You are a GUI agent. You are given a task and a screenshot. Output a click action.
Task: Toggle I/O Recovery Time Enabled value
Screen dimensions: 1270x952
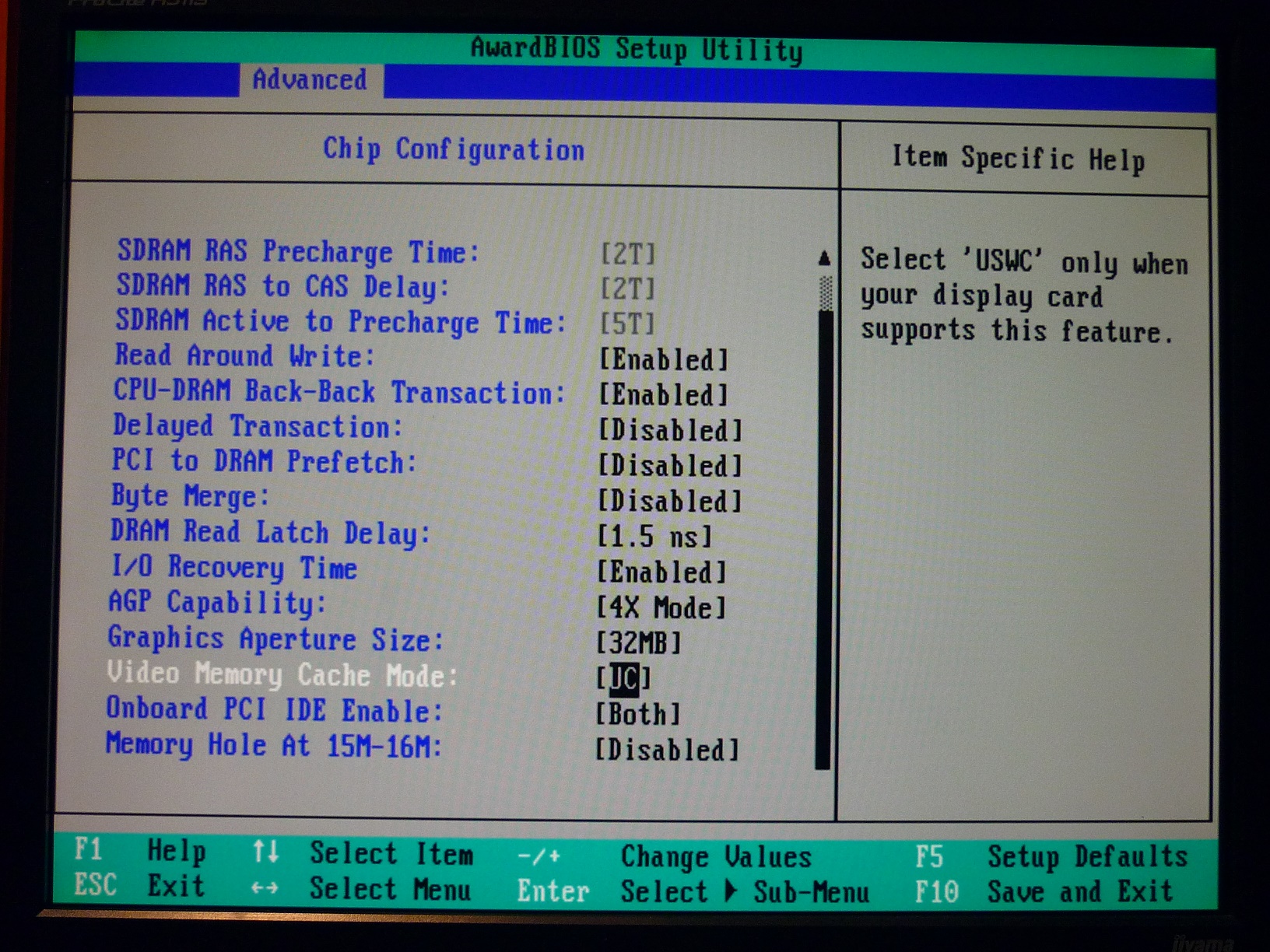click(662, 572)
